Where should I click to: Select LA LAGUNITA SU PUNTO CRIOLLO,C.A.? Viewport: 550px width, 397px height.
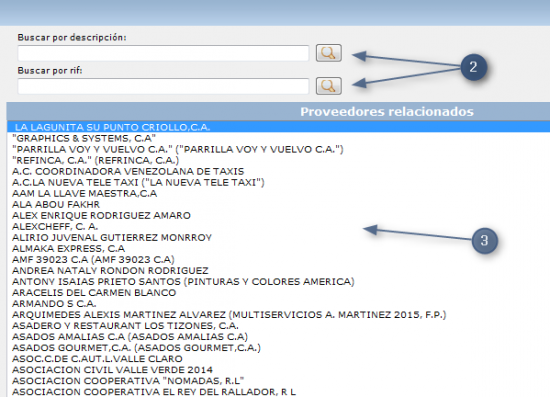279,127
